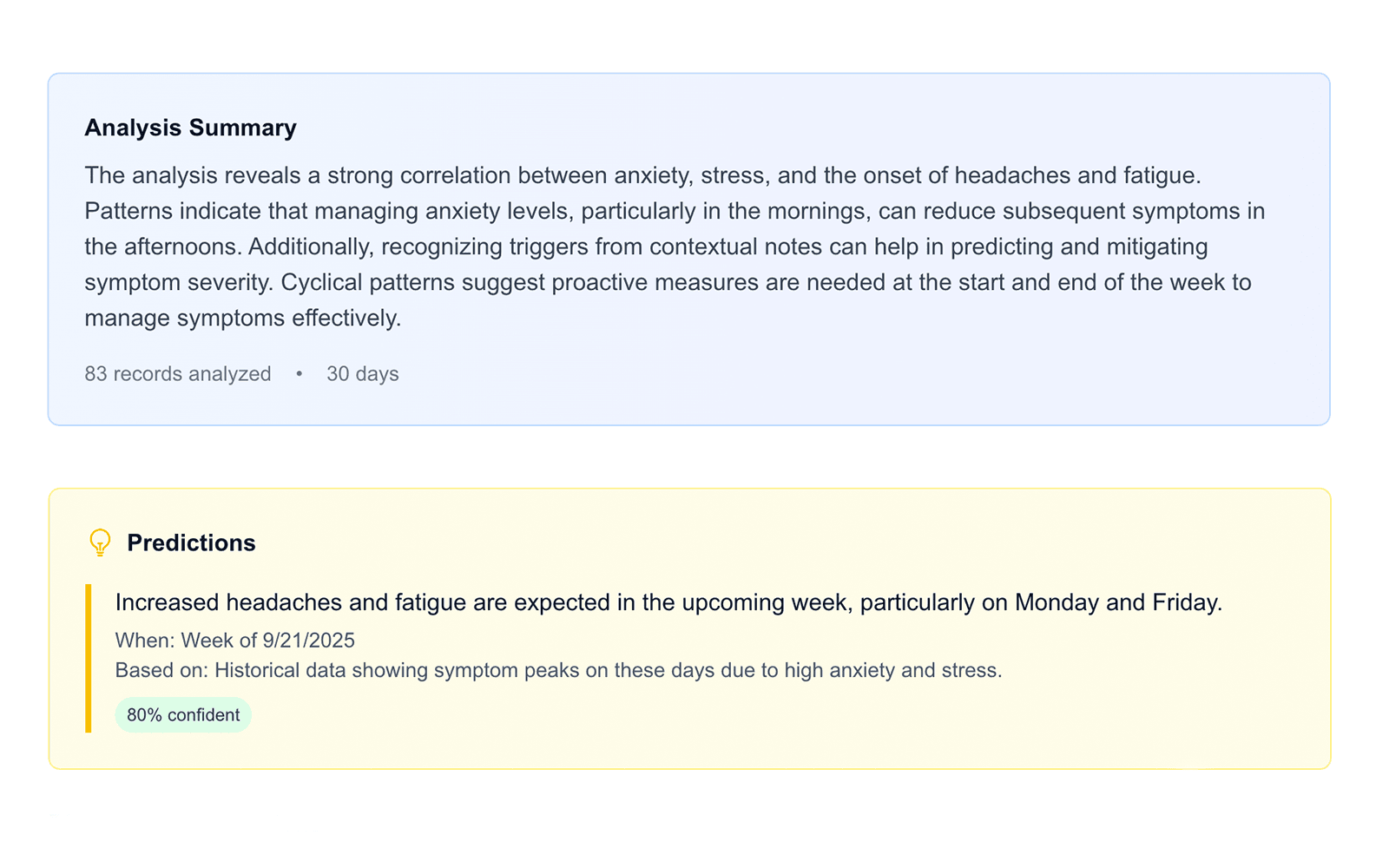The width and height of the screenshot is (1389, 868).
Task: Click the date '9/21/2025'
Action: pos(308,641)
